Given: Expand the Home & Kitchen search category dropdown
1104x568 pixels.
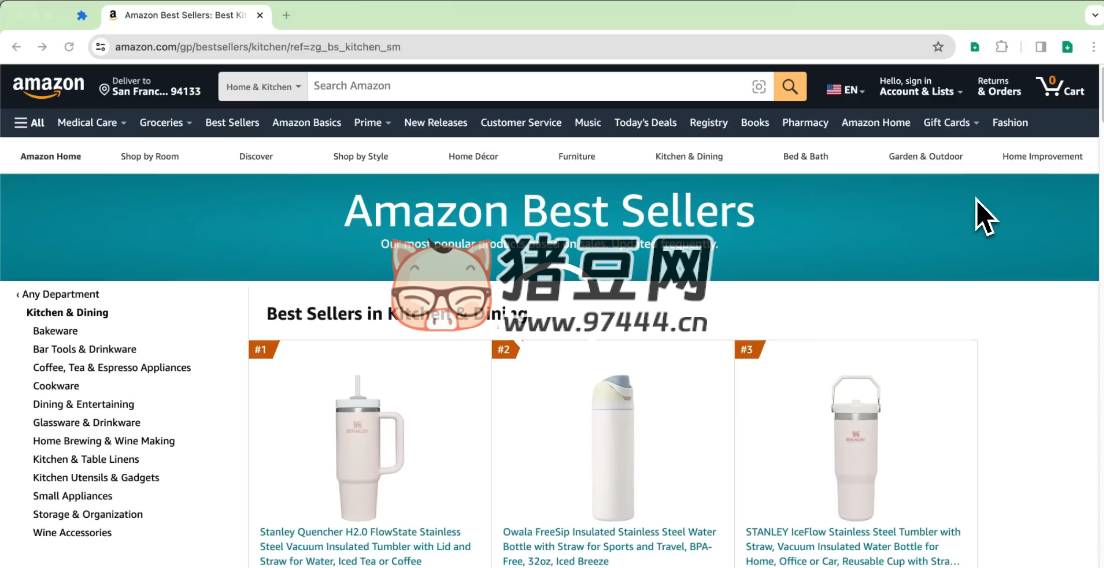Looking at the screenshot, I should pos(263,87).
